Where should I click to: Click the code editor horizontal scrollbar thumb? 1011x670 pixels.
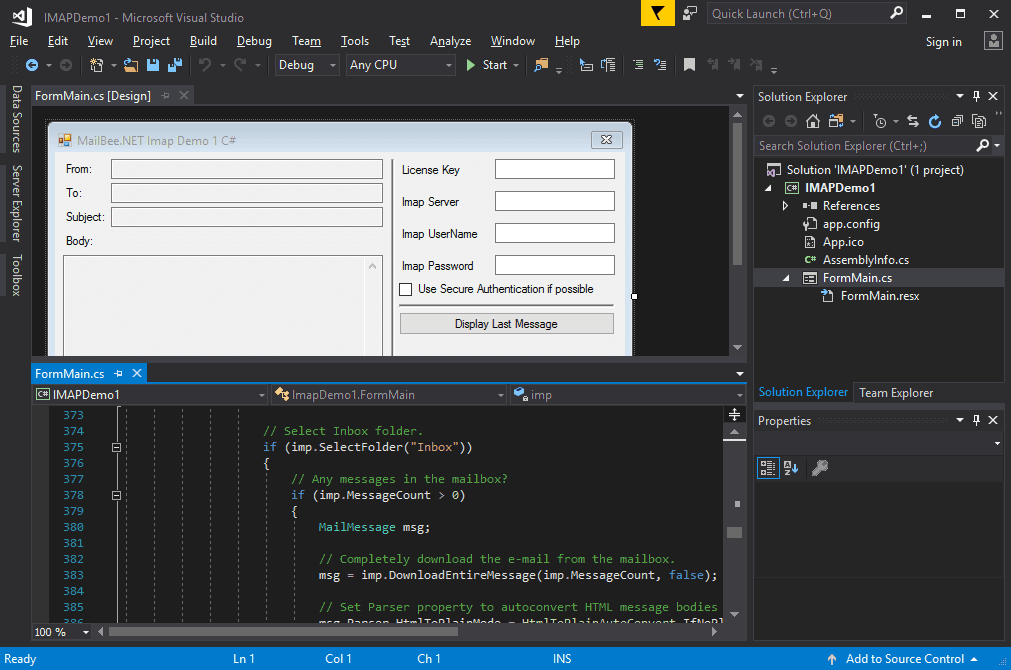(283, 632)
